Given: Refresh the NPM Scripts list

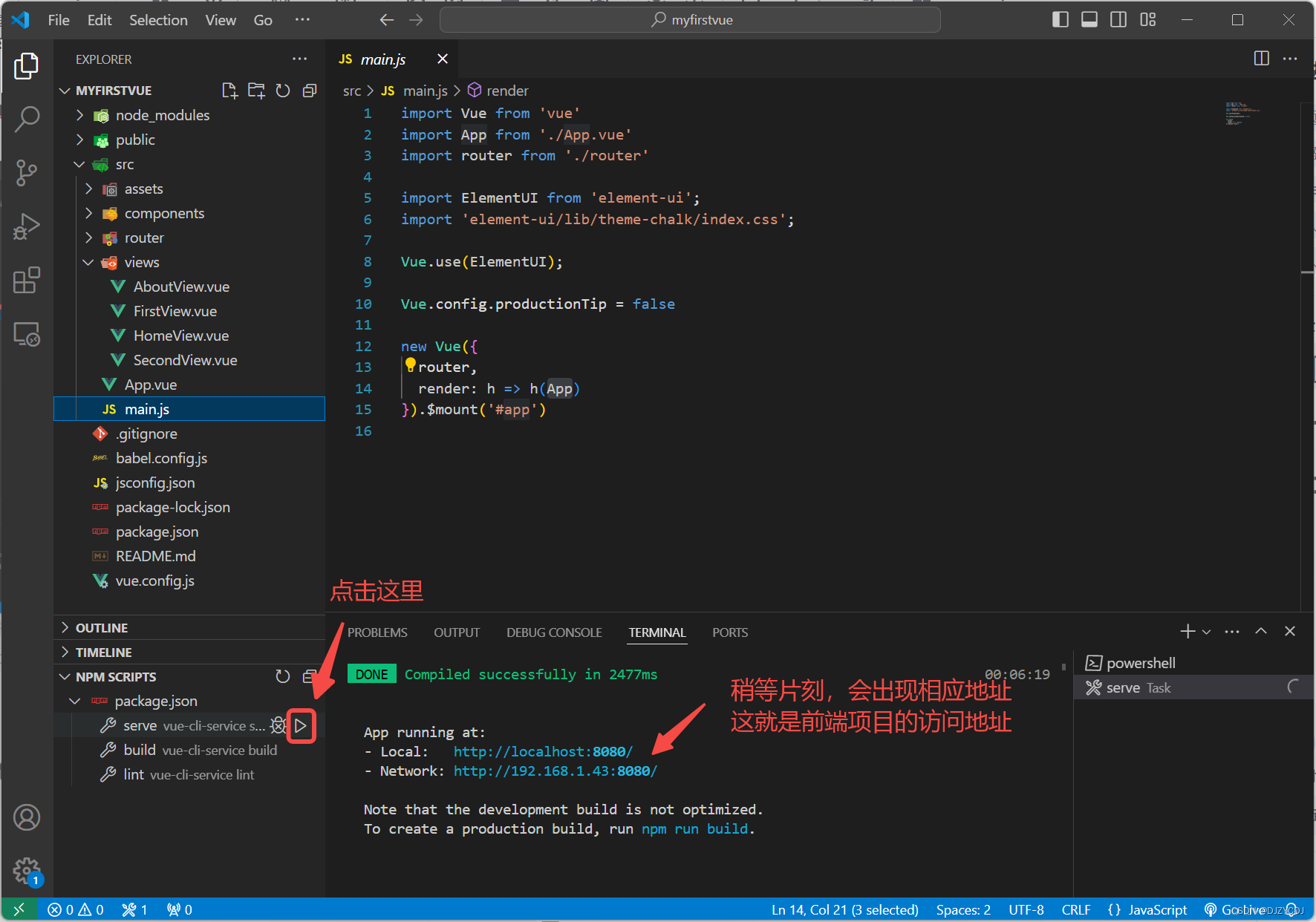Looking at the screenshot, I should (283, 676).
